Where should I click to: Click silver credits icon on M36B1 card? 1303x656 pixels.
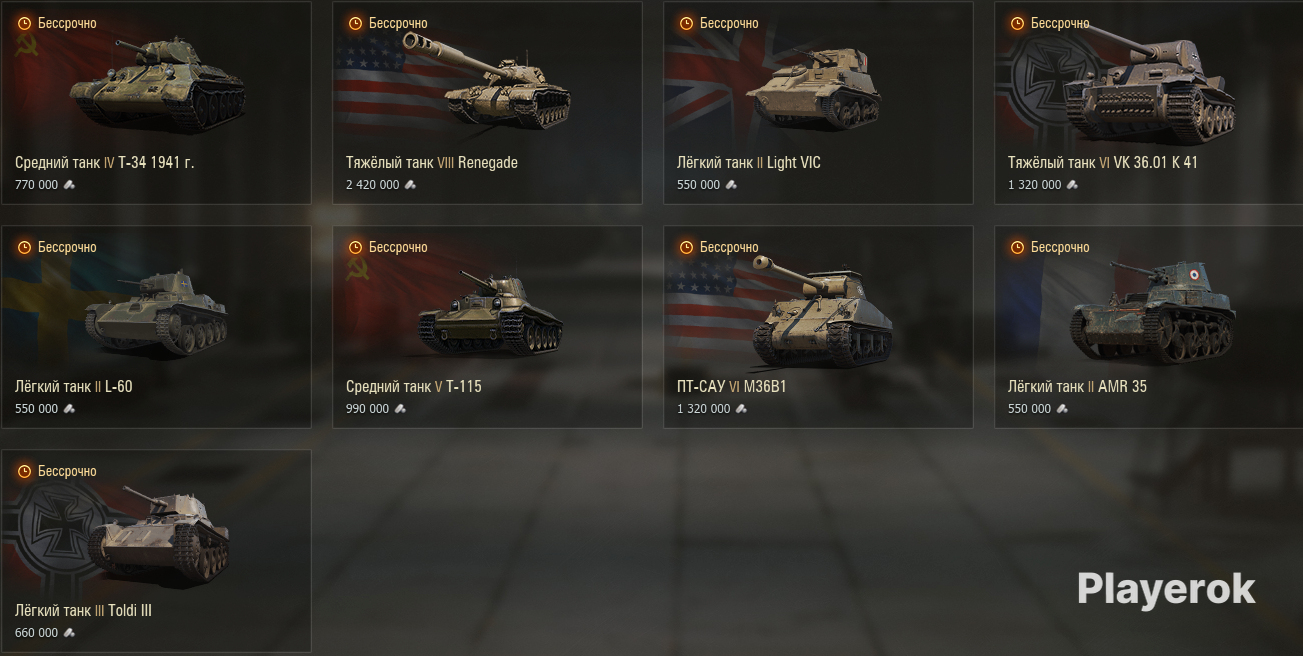tap(741, 409)
